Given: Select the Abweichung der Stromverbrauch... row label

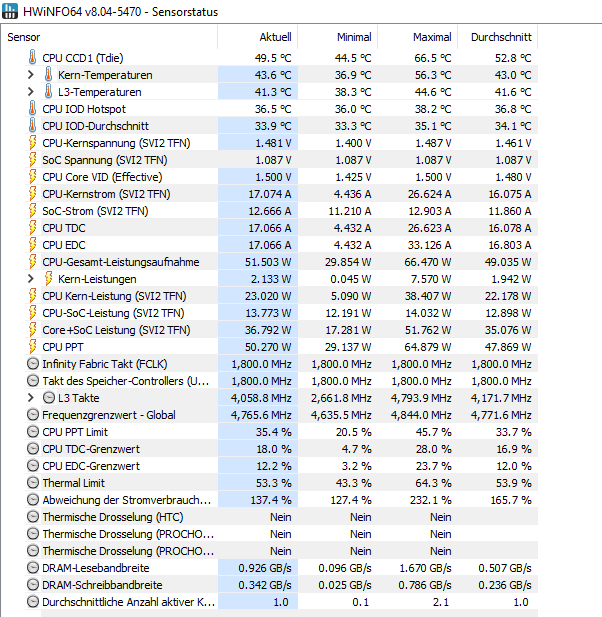Looking at the screenshot, I should pyautogui.click(x=127, y=500).
